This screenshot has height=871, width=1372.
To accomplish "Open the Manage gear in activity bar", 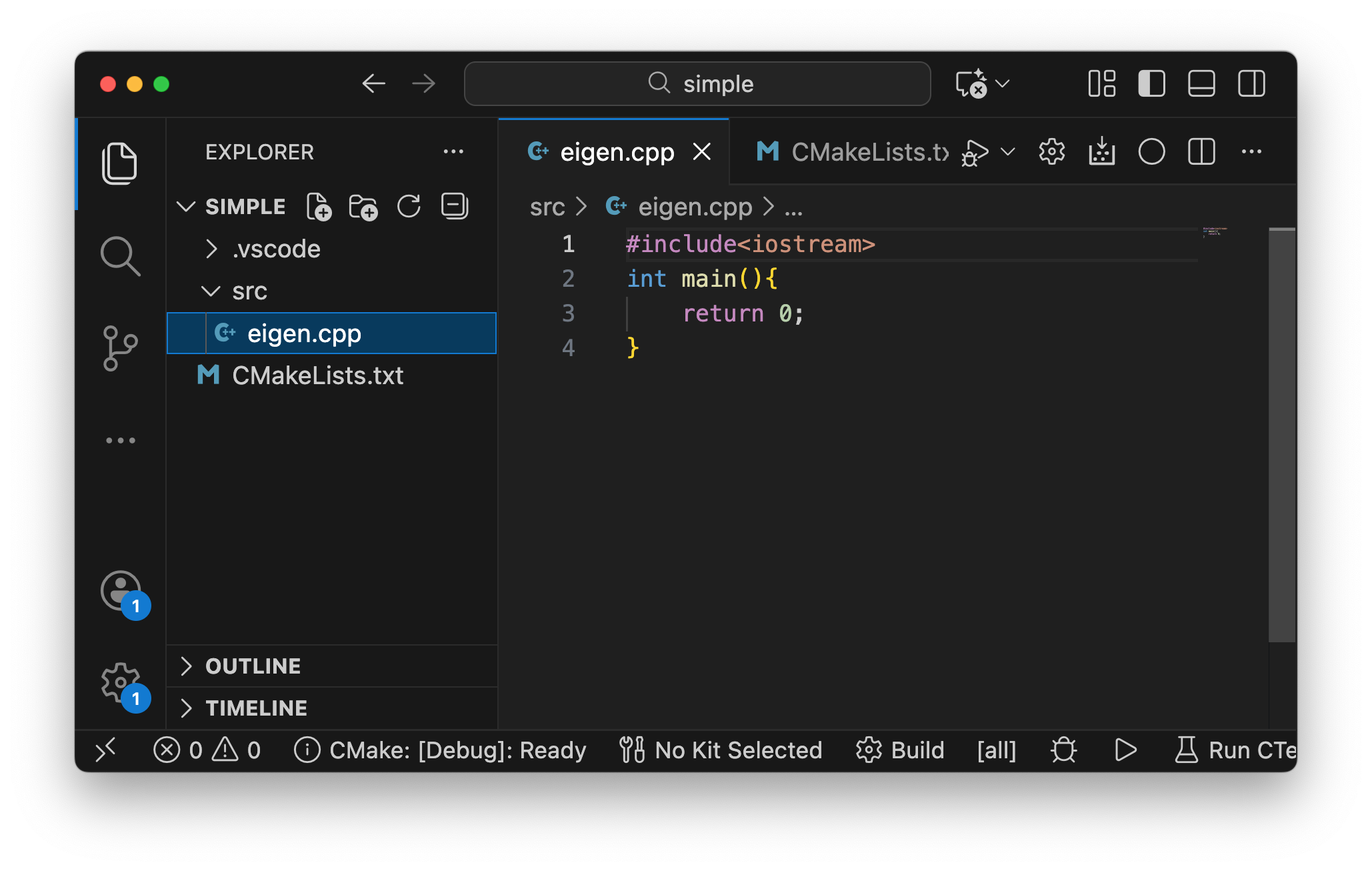I will (120, 682).
